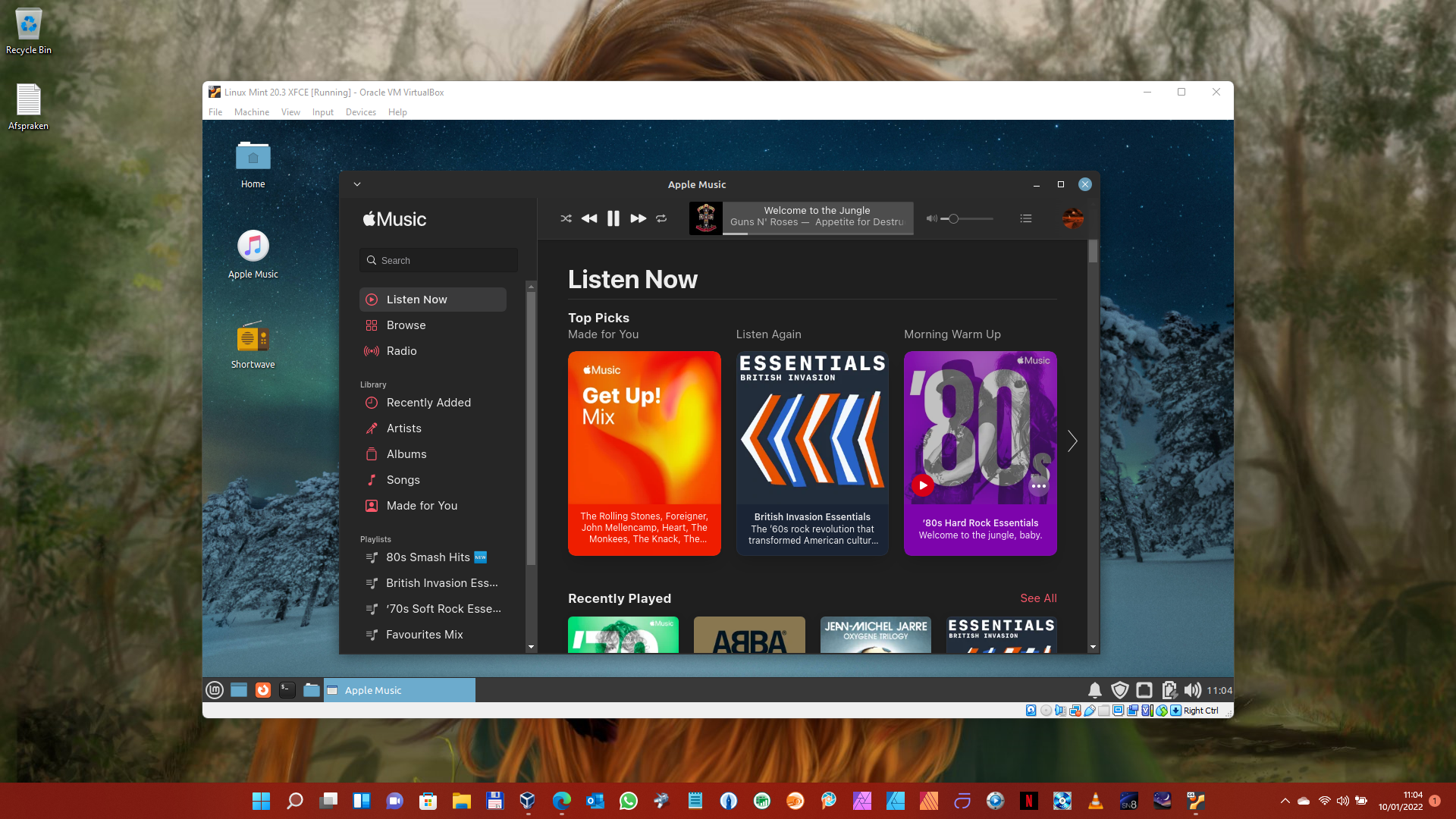Play '80s Hard Rock Essentials

(x=923, y=485)
